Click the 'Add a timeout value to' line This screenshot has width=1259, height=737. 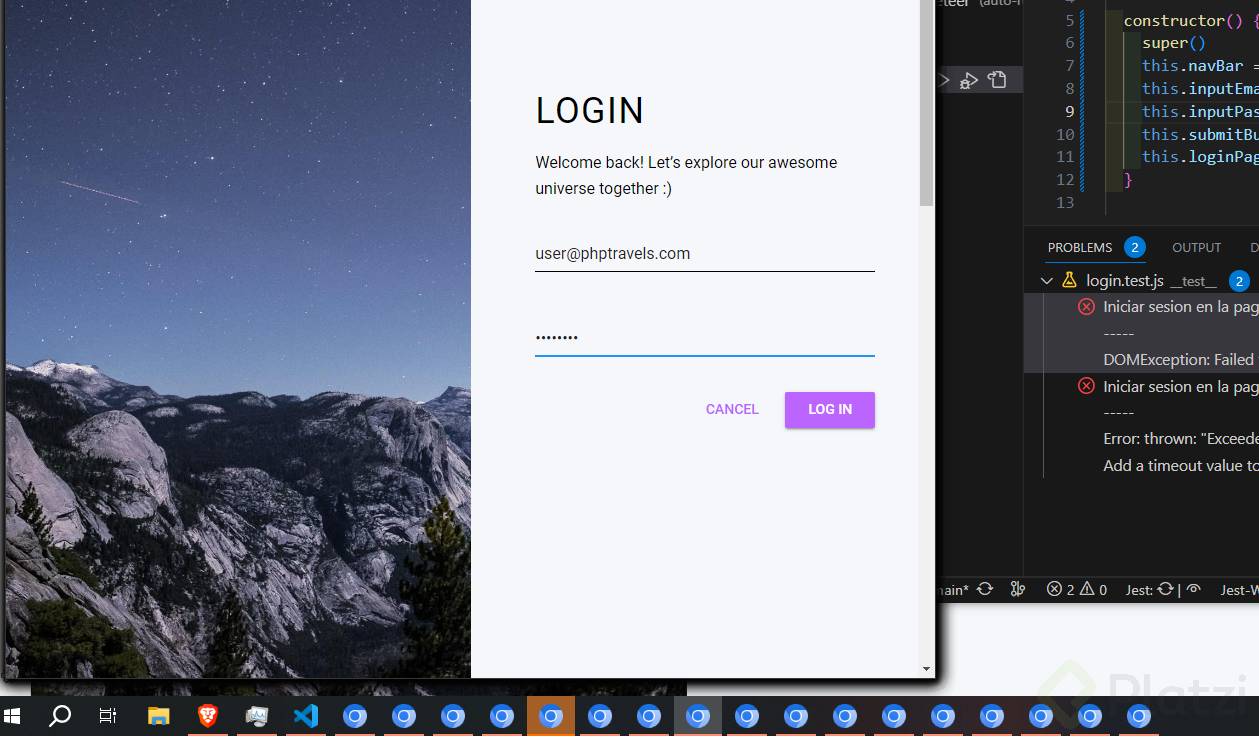[x=1180, y=465]
